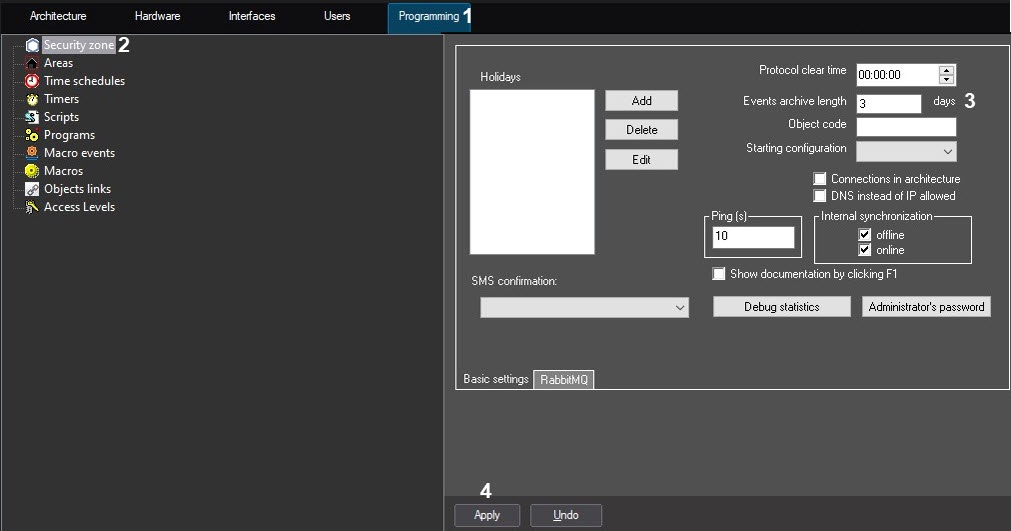Open the Hardware tab
Viewport: 1011px width, 531px height.
point(157,16)
